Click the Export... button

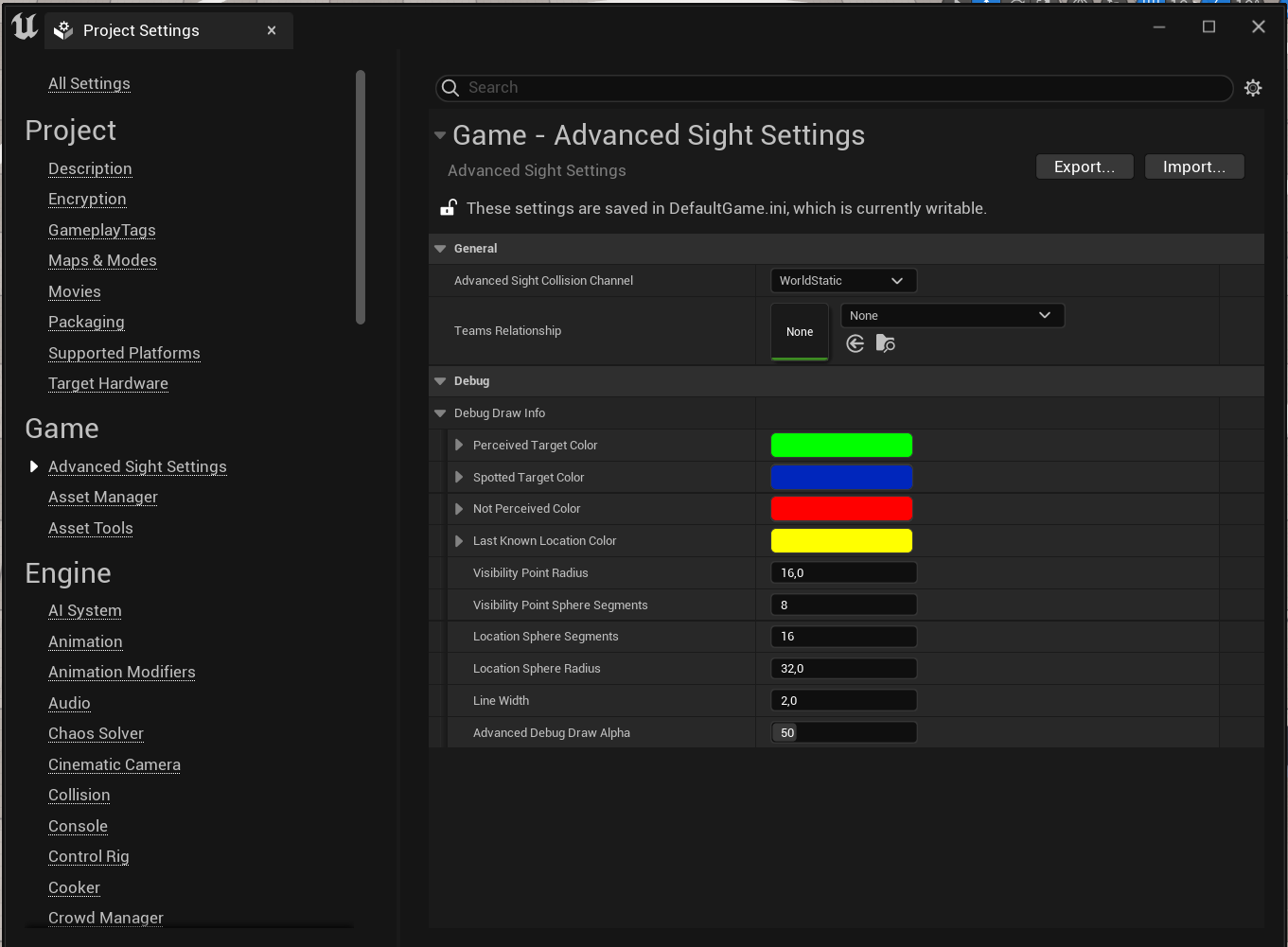point(1085,167)
